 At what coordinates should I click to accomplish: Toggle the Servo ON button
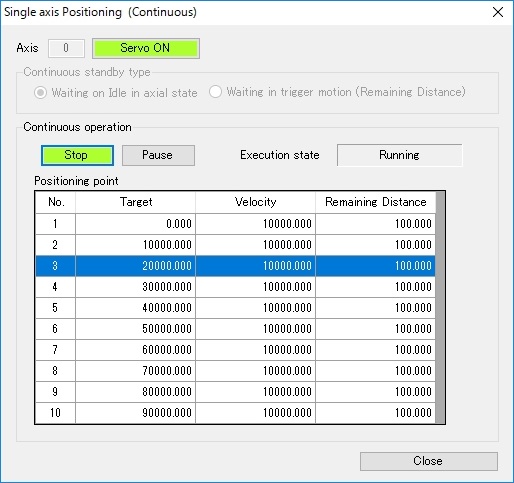(x=146, y=48)
